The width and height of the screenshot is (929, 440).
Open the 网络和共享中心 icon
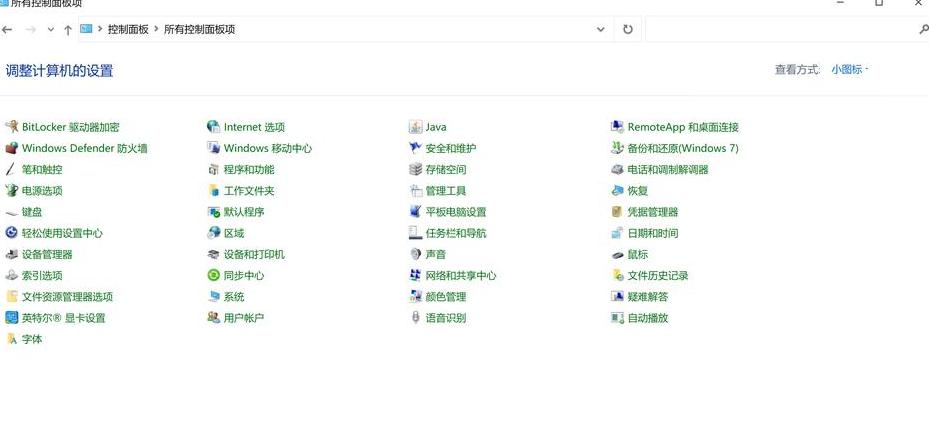(x=415, y=275)
